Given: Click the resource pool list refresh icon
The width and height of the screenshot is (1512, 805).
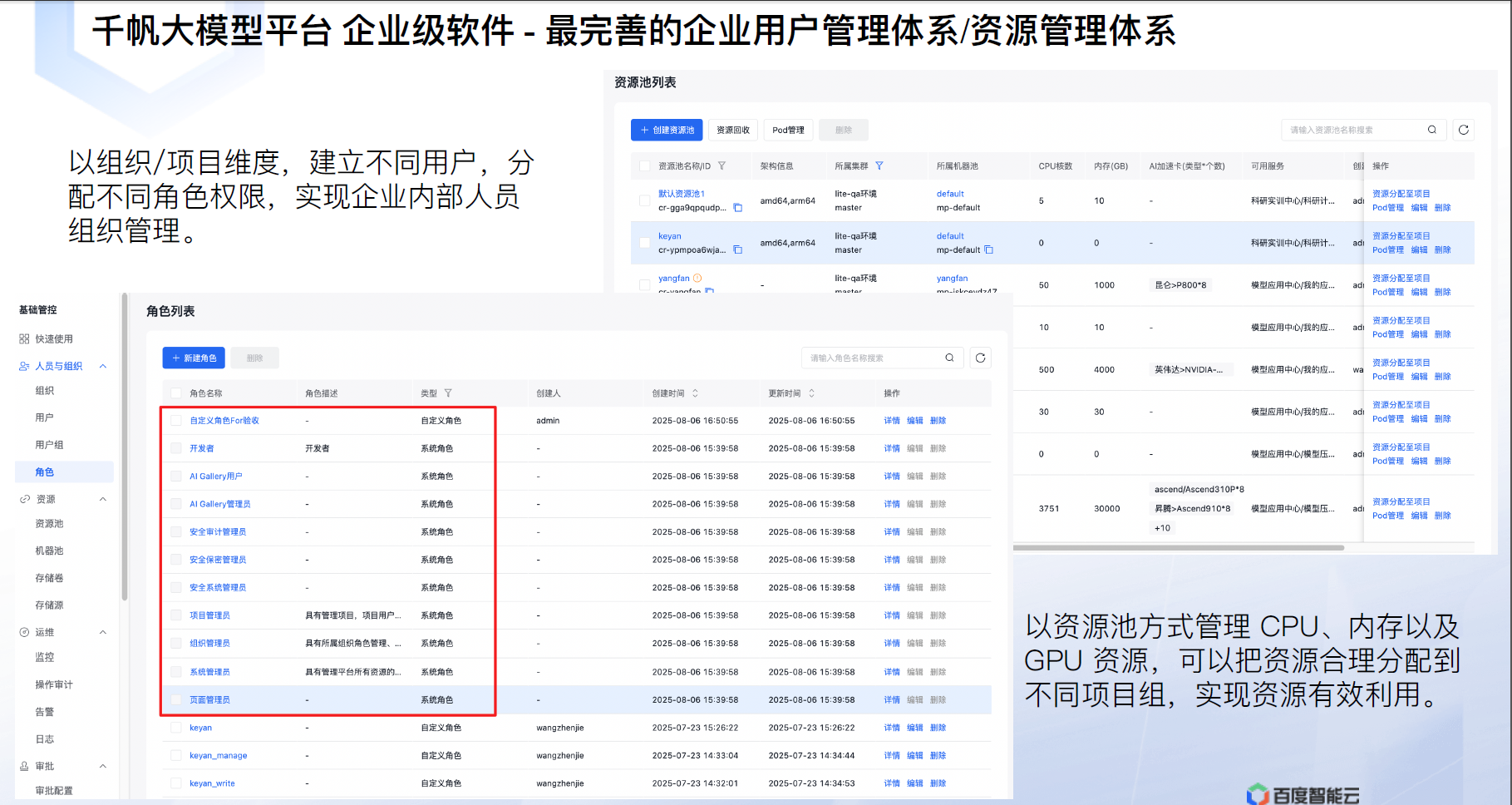Looking at the screenshot, I should click(1463, 130).
